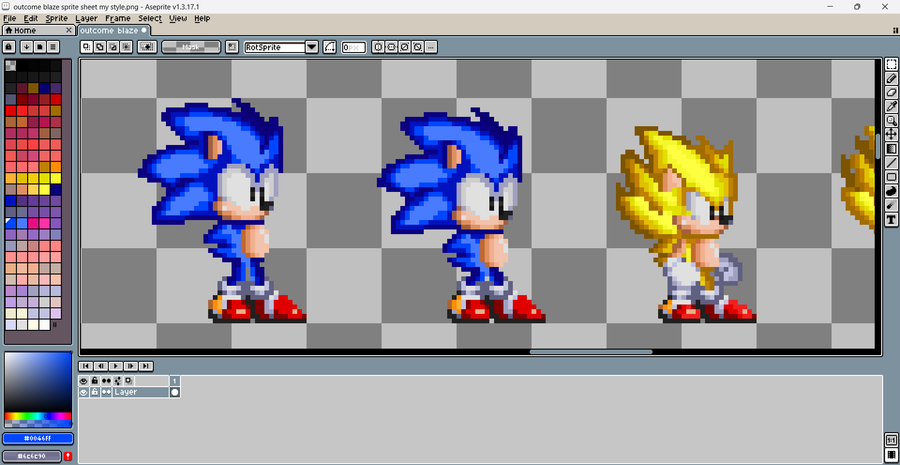Screen dimensions: 900x465
Task: Open the Frame menu
Action: pyautogui.click(x=118, y=18)
